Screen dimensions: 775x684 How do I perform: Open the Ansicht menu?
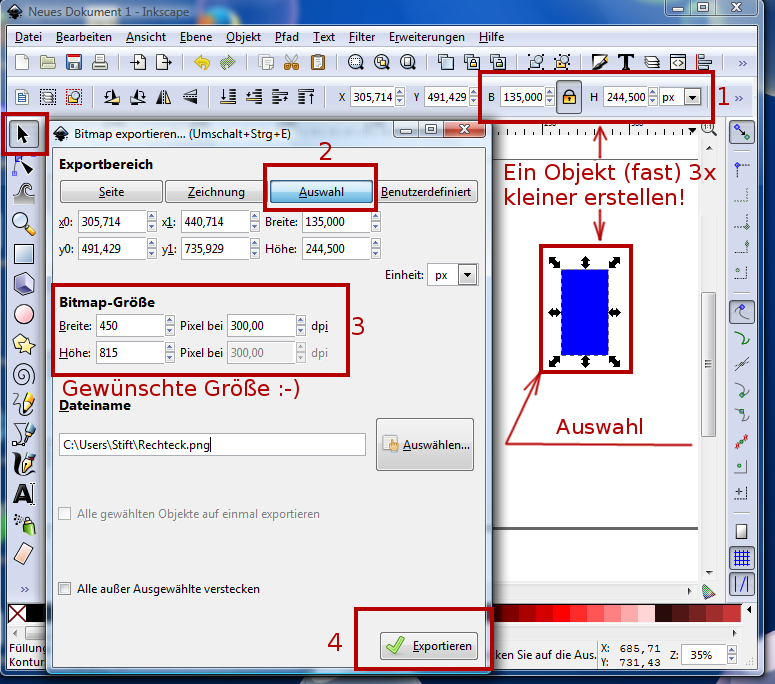[x=146, y=37]
